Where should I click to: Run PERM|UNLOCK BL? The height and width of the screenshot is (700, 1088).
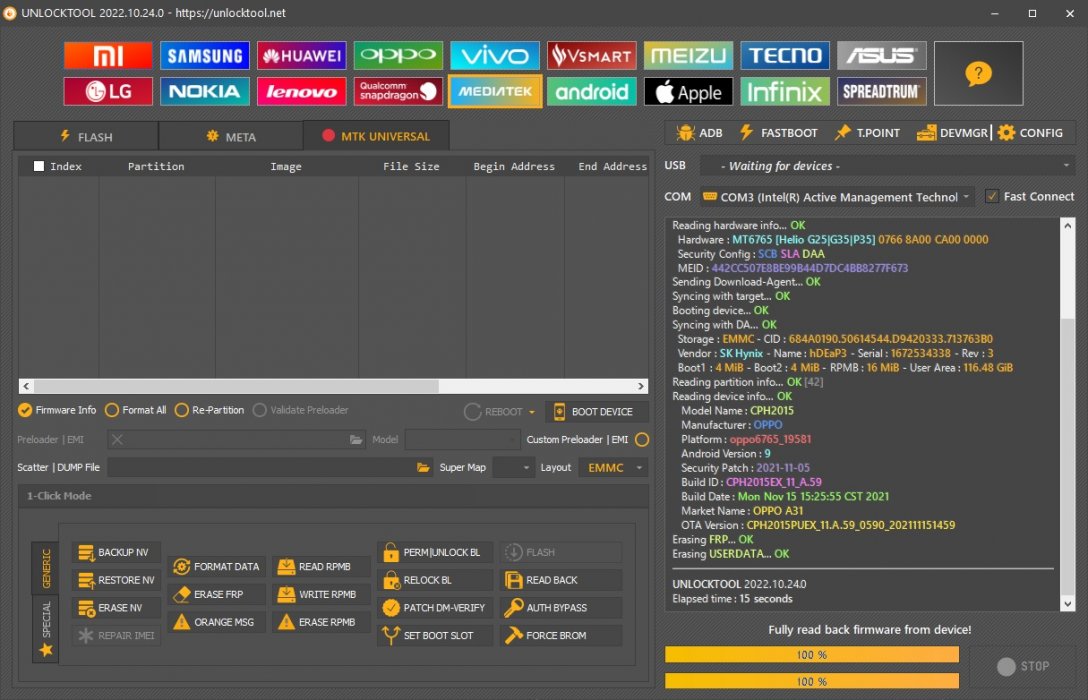(435, 552)
